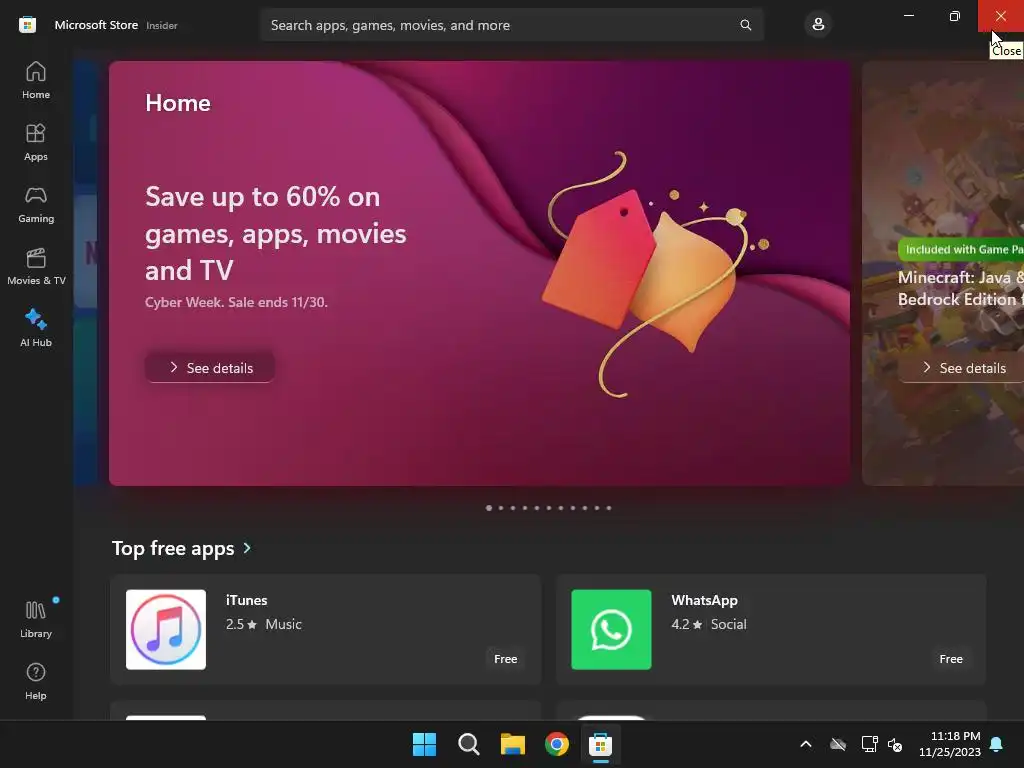
Task: Open the Apps section in the sidebar
Action: coord(36,142)
